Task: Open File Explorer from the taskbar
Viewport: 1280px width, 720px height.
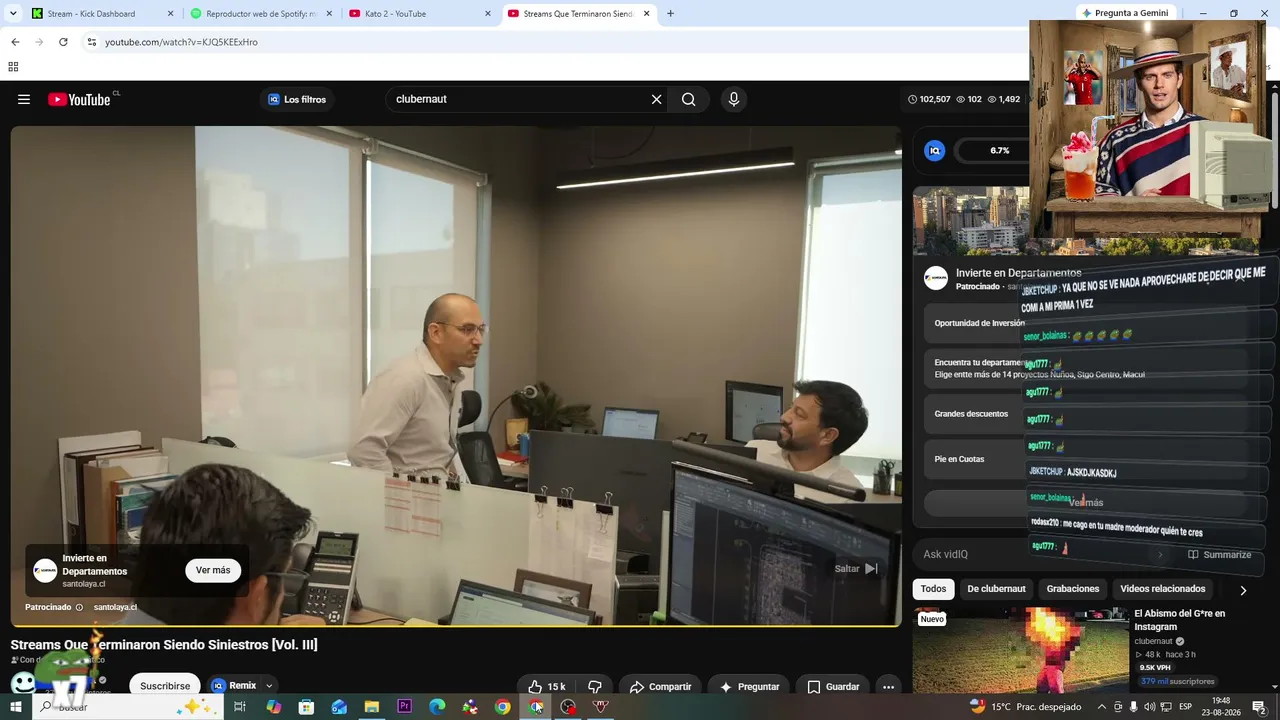Action: point(372,707)
